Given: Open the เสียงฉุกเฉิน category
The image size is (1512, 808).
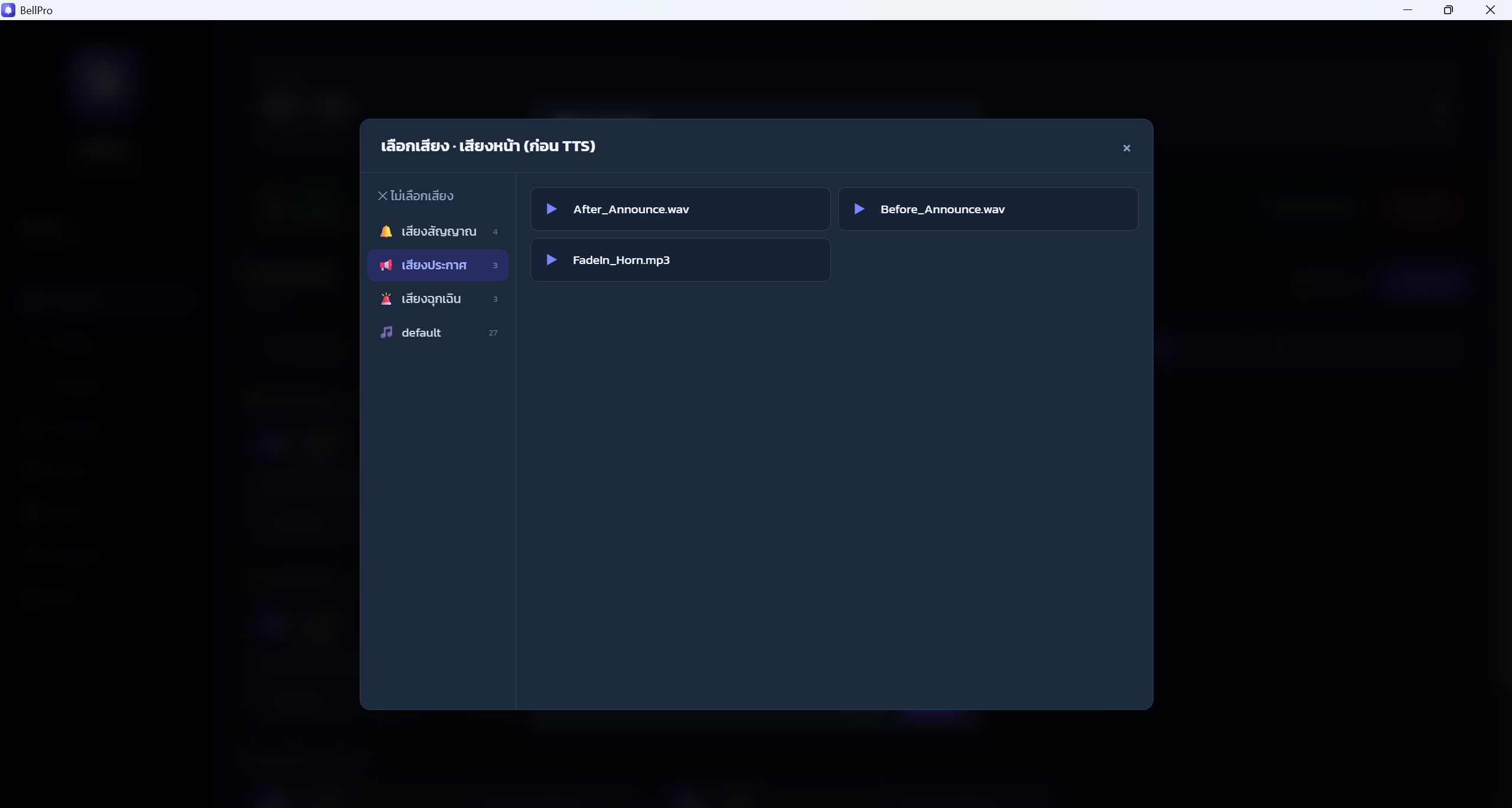Looking at the screenshot, I should [x=438, y=299].
